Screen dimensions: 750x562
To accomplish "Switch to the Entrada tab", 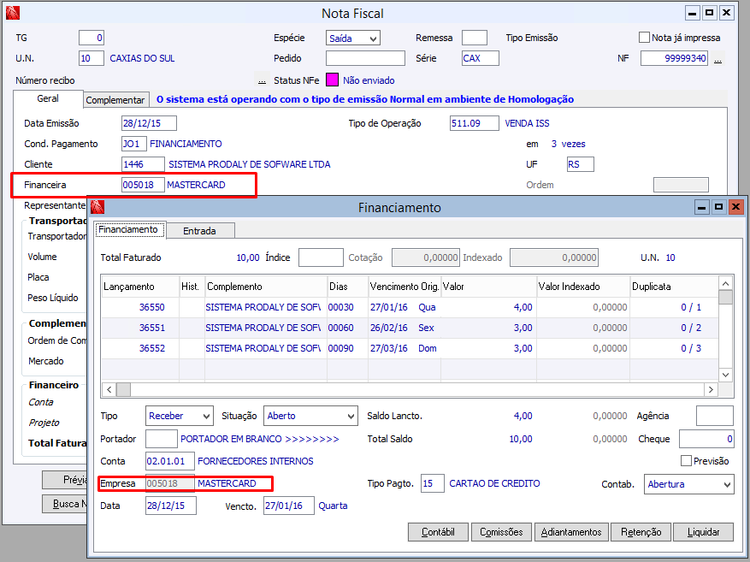I will [x=201, y=231].
